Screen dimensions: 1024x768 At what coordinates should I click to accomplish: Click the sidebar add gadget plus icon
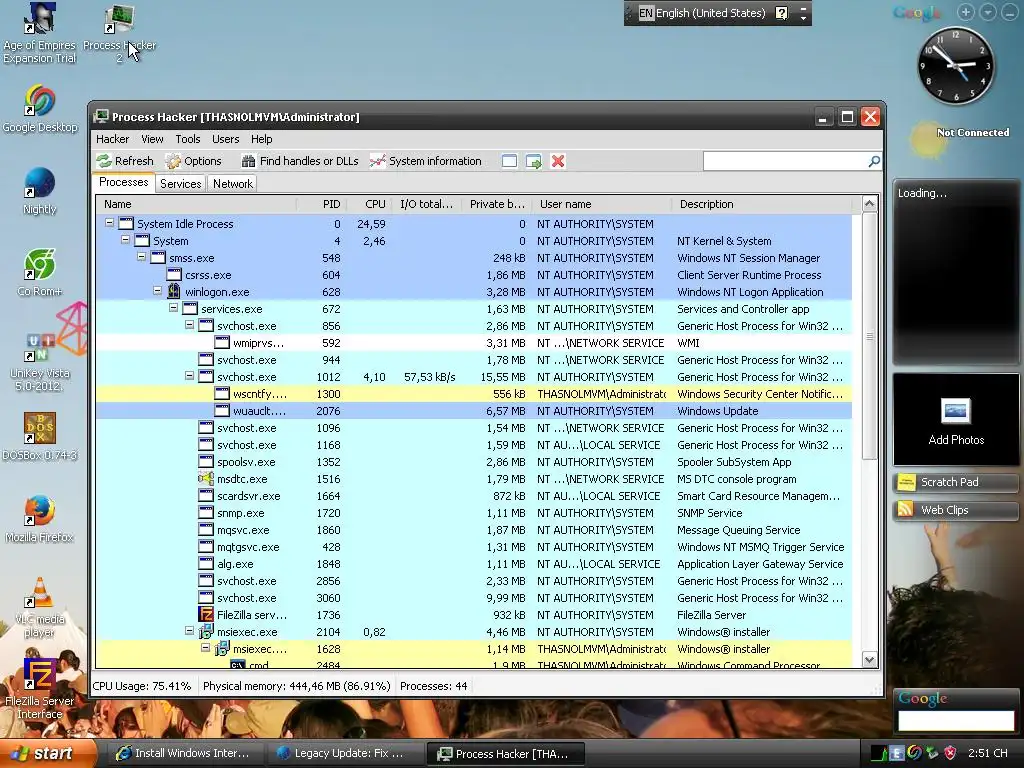pyautogui.click(x=966, y=12)
